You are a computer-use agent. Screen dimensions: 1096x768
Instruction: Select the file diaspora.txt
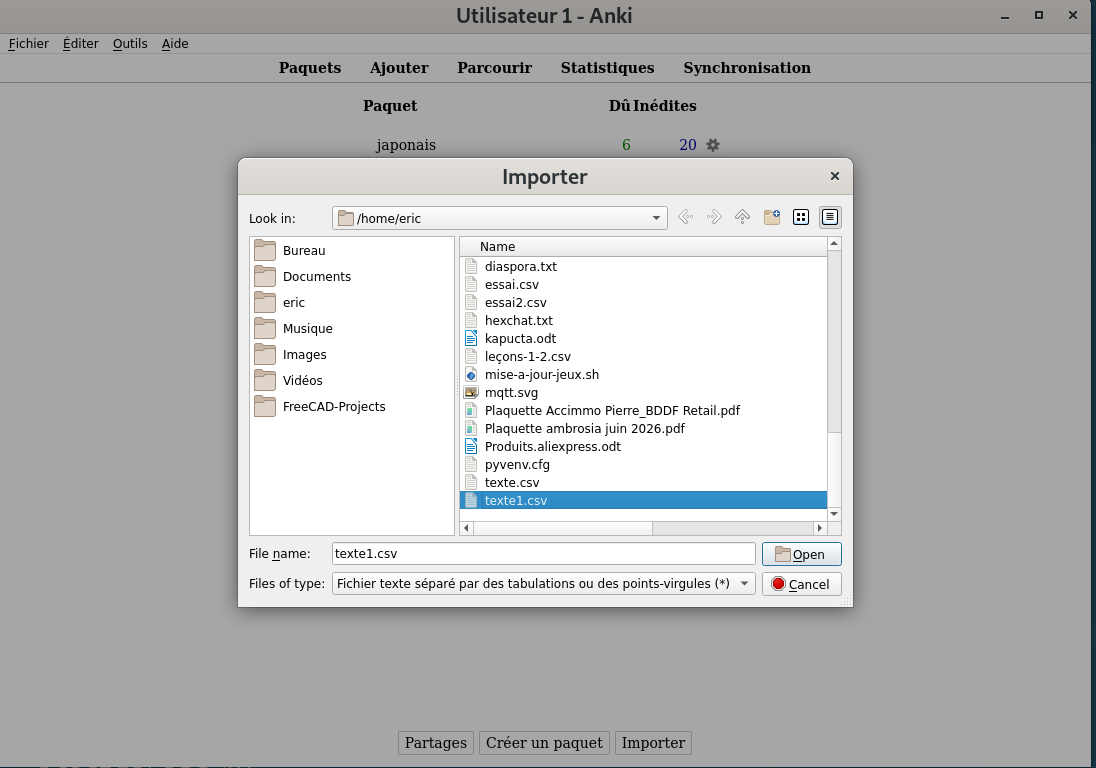click(x=521, y=266)
